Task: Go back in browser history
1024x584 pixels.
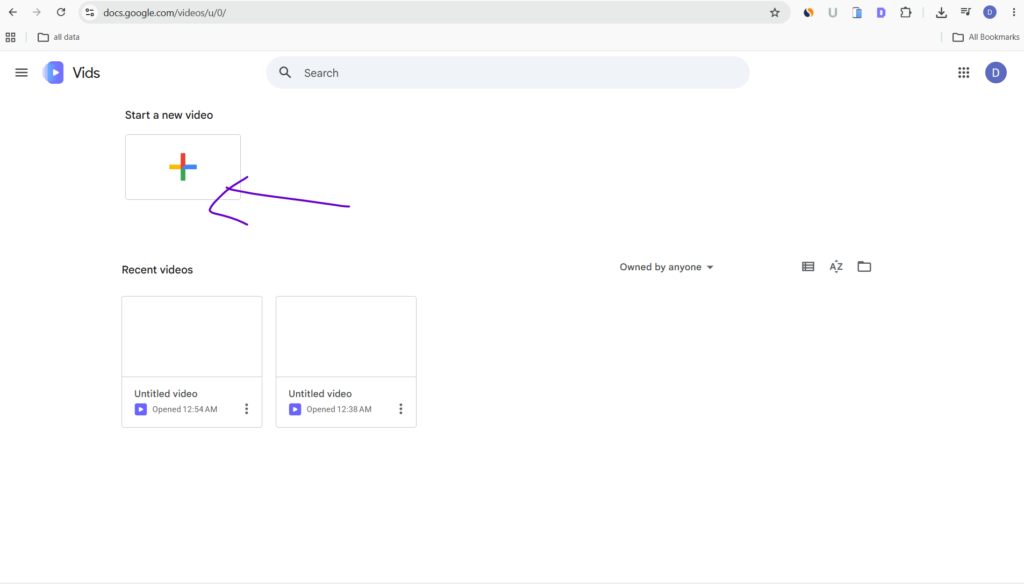Action: tap(12, 12)
